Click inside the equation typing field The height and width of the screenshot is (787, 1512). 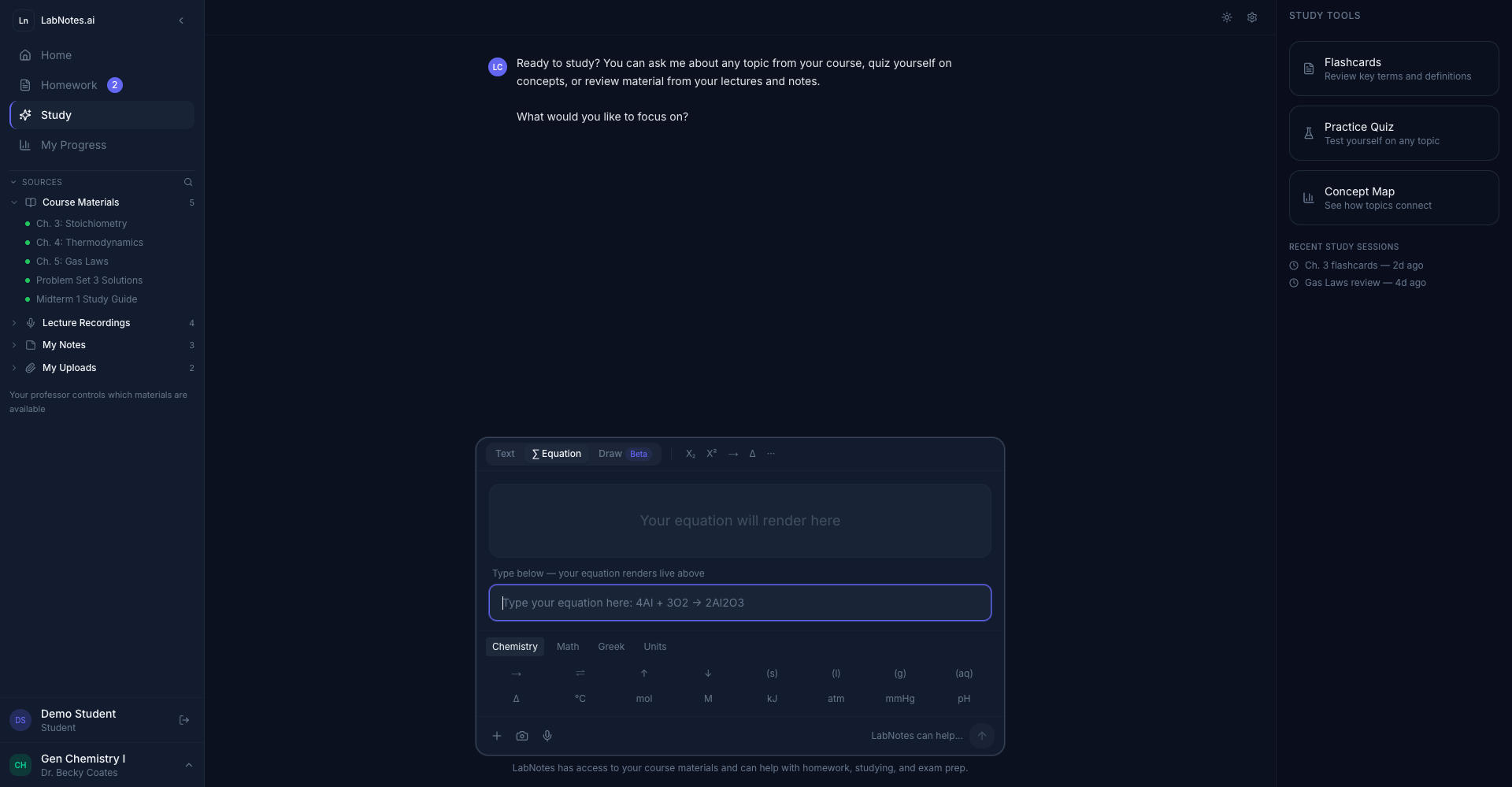click(739, 603)
